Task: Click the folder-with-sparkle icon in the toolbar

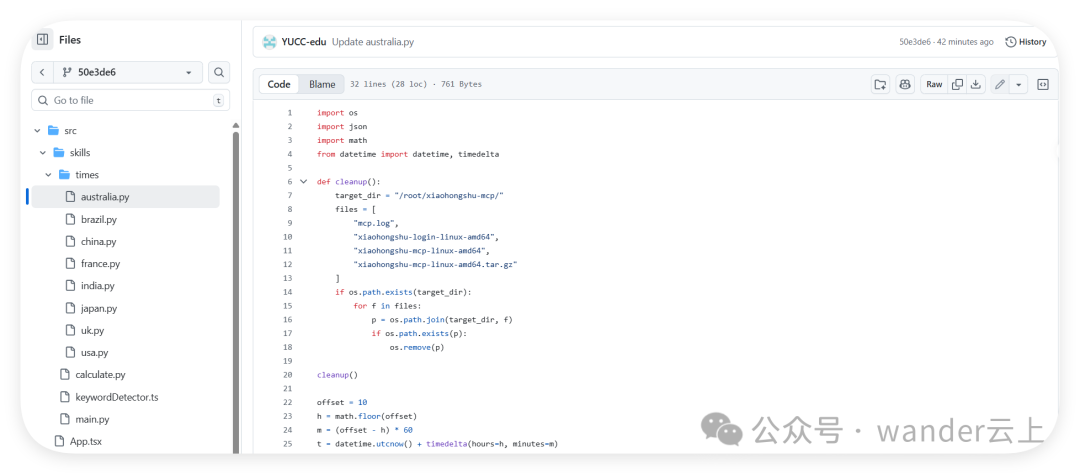Action: tap(880, 85)
